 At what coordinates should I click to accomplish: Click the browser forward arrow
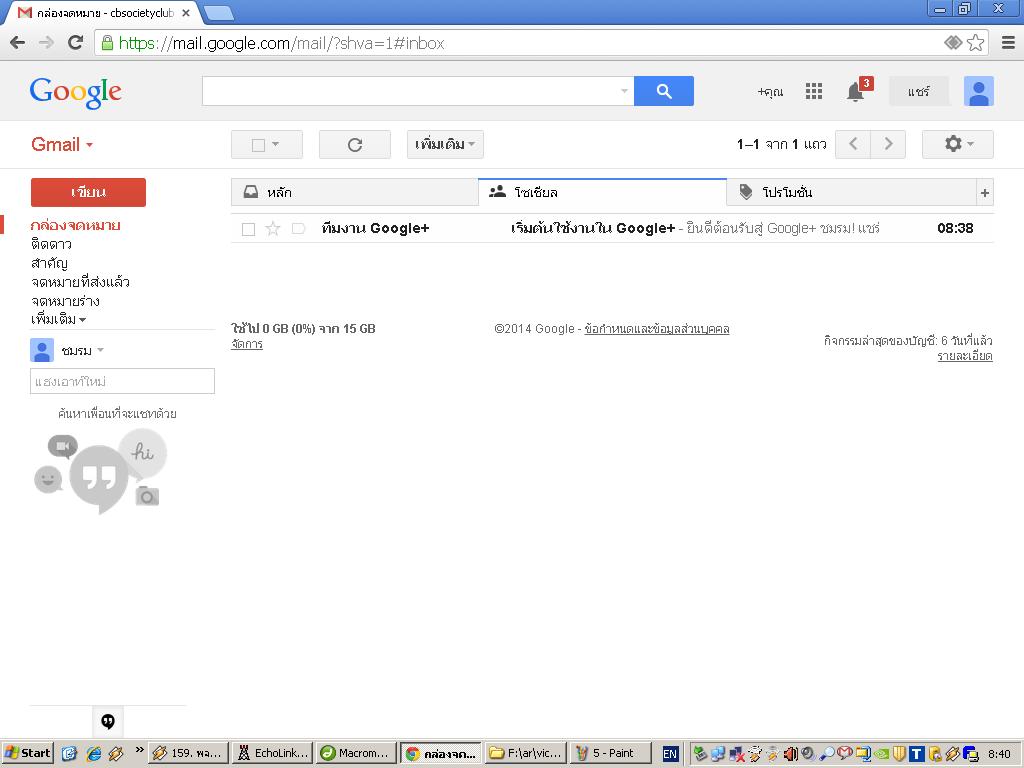46,43
